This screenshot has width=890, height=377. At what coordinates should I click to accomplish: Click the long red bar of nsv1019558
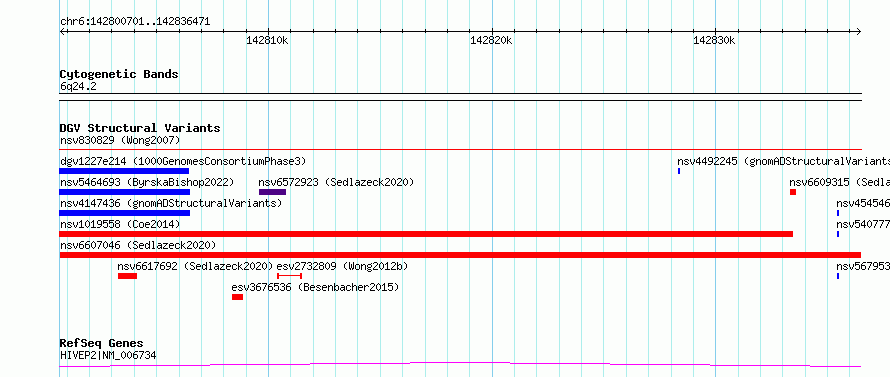[x=426, y=234]
